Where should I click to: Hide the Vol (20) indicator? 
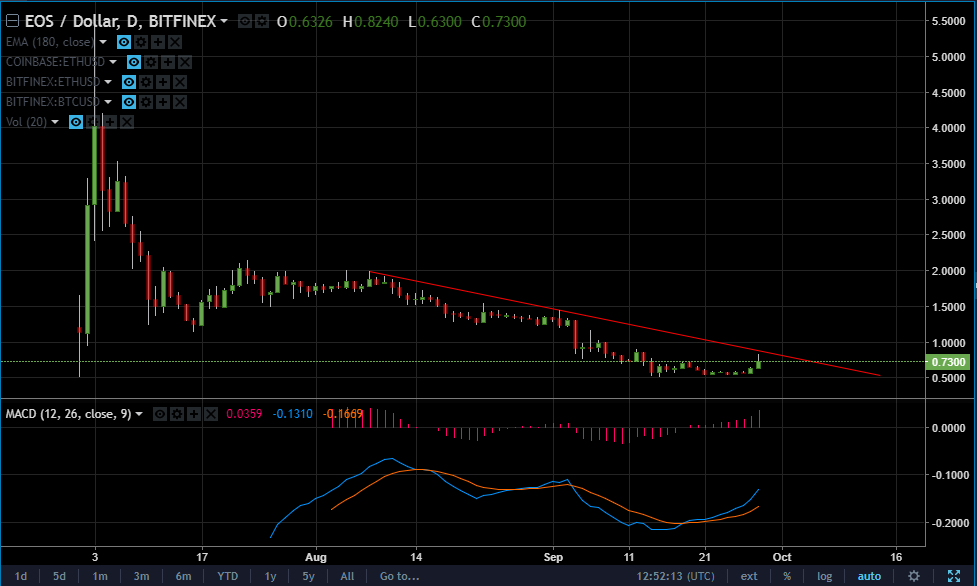pos(76,122)
